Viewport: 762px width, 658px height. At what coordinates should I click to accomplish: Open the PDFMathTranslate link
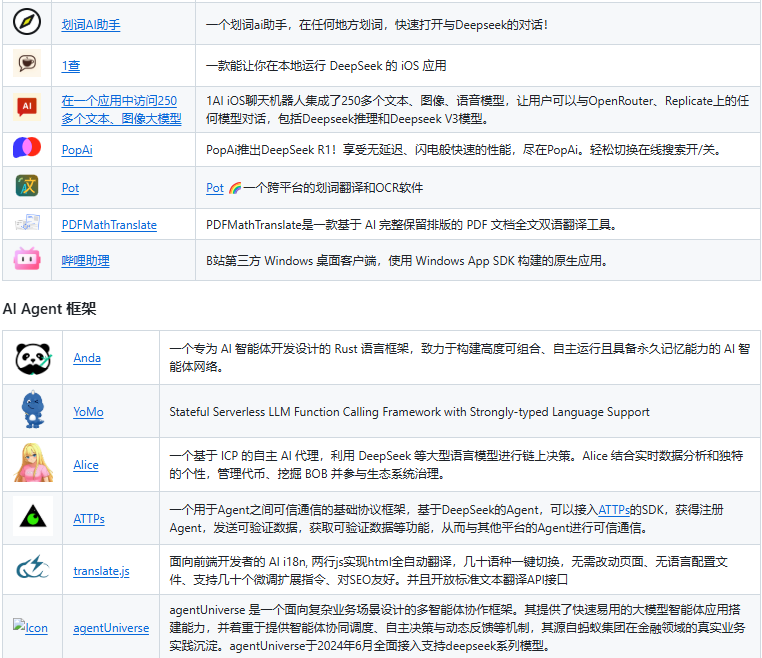[x=109, y=225]
